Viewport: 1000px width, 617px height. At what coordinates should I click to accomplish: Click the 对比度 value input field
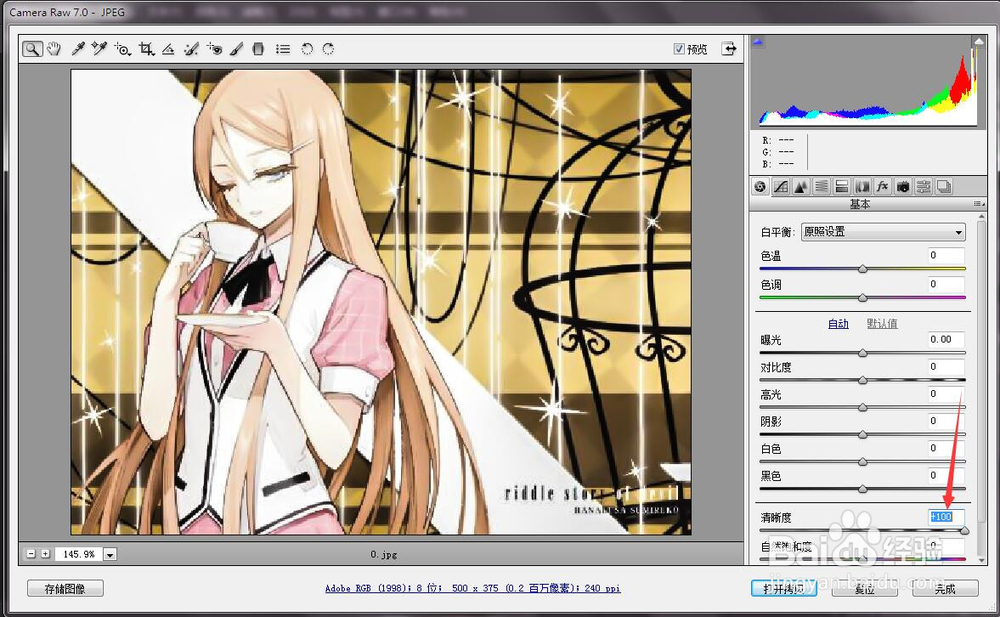[946, 367]
